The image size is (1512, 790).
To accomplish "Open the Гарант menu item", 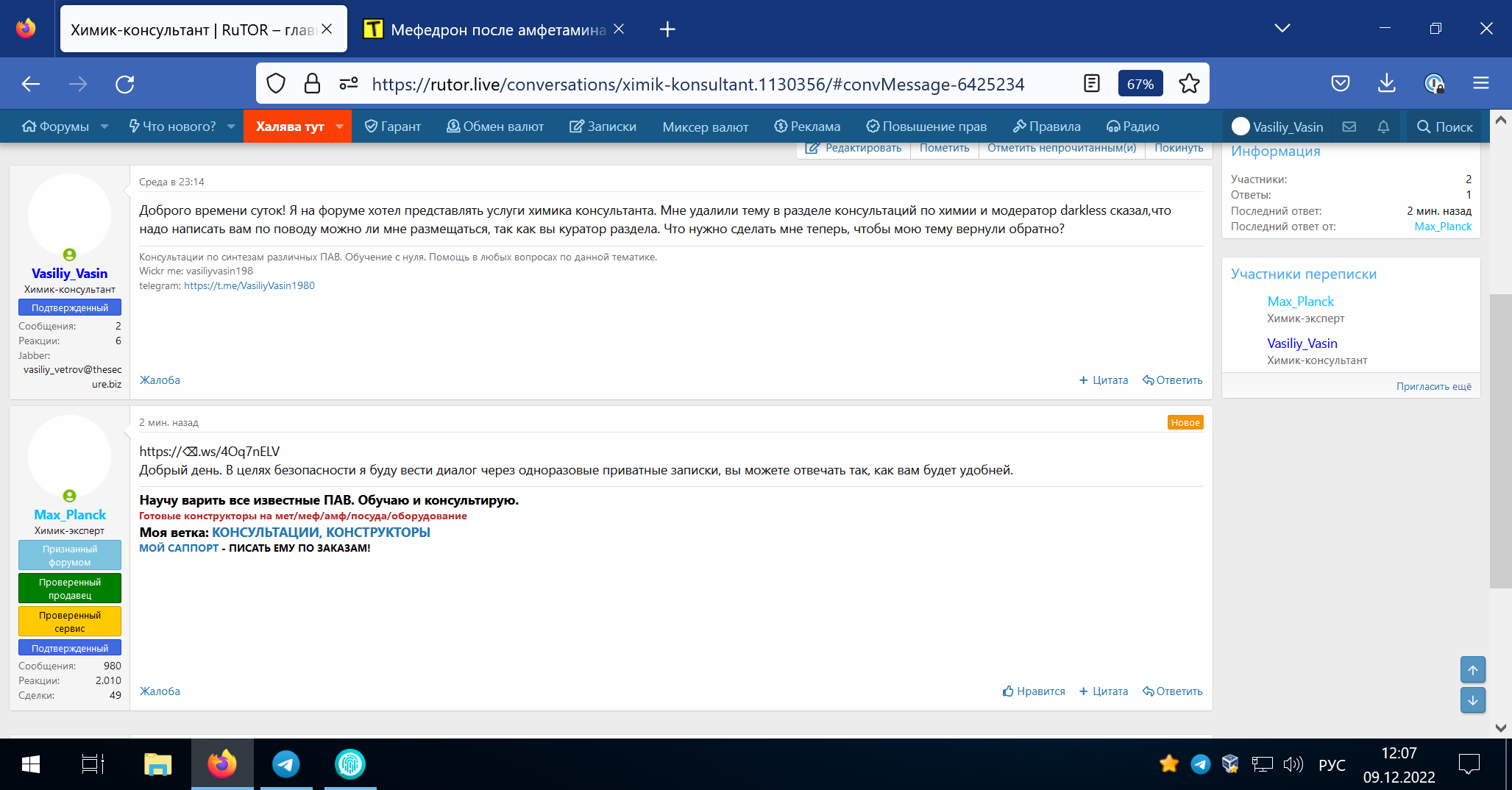I will [393, 127].
